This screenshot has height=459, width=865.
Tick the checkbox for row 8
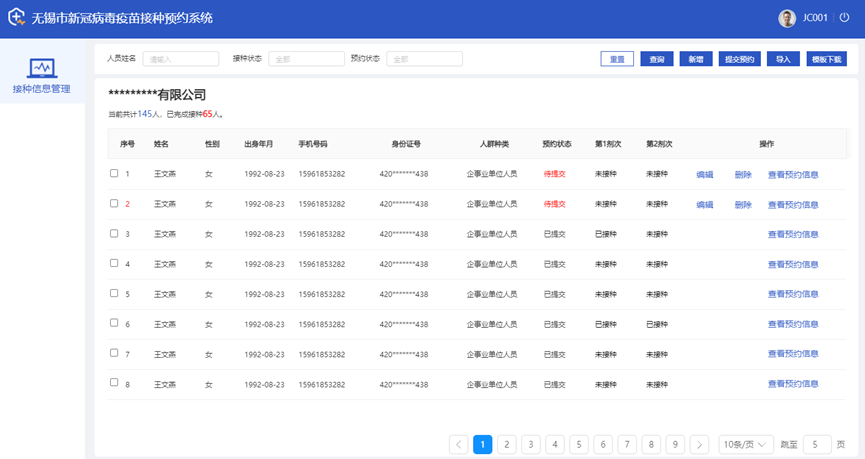click(114, 383)
